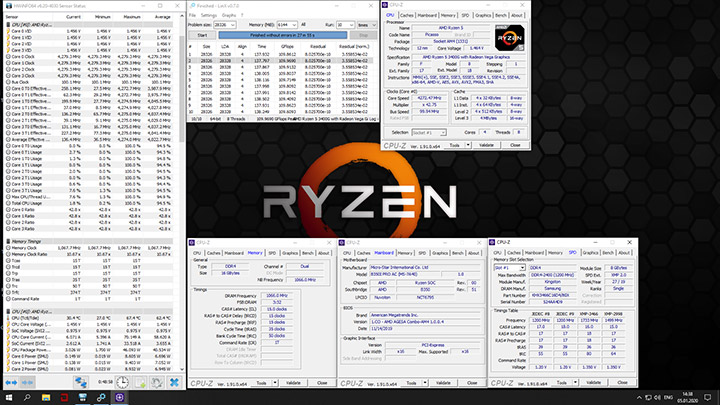Click Close in CPU-Z SPD window
This screenshot has width=720, height=405.
pyautogui.click(x=622, y=382)
